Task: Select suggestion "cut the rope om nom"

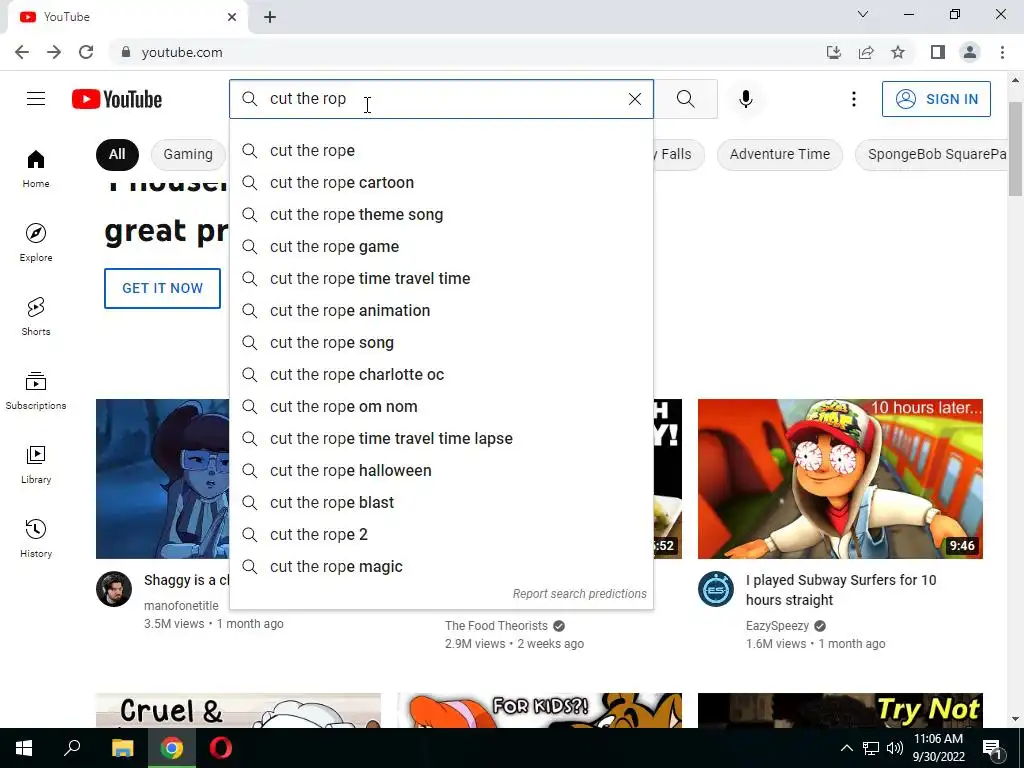Action: pyautogui.click(x=441, y=406)
